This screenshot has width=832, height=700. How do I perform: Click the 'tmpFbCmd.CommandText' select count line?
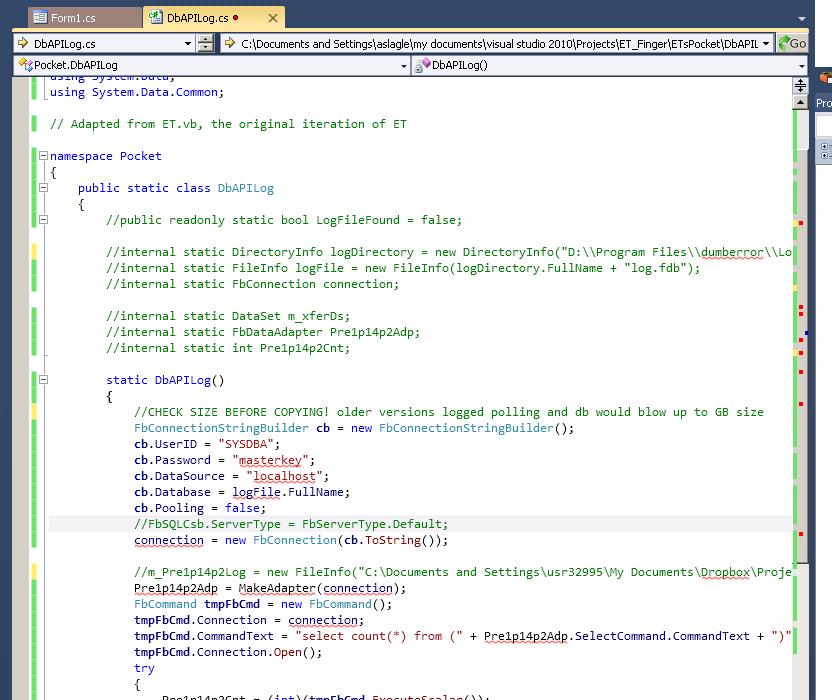click(x=463, y=636)
